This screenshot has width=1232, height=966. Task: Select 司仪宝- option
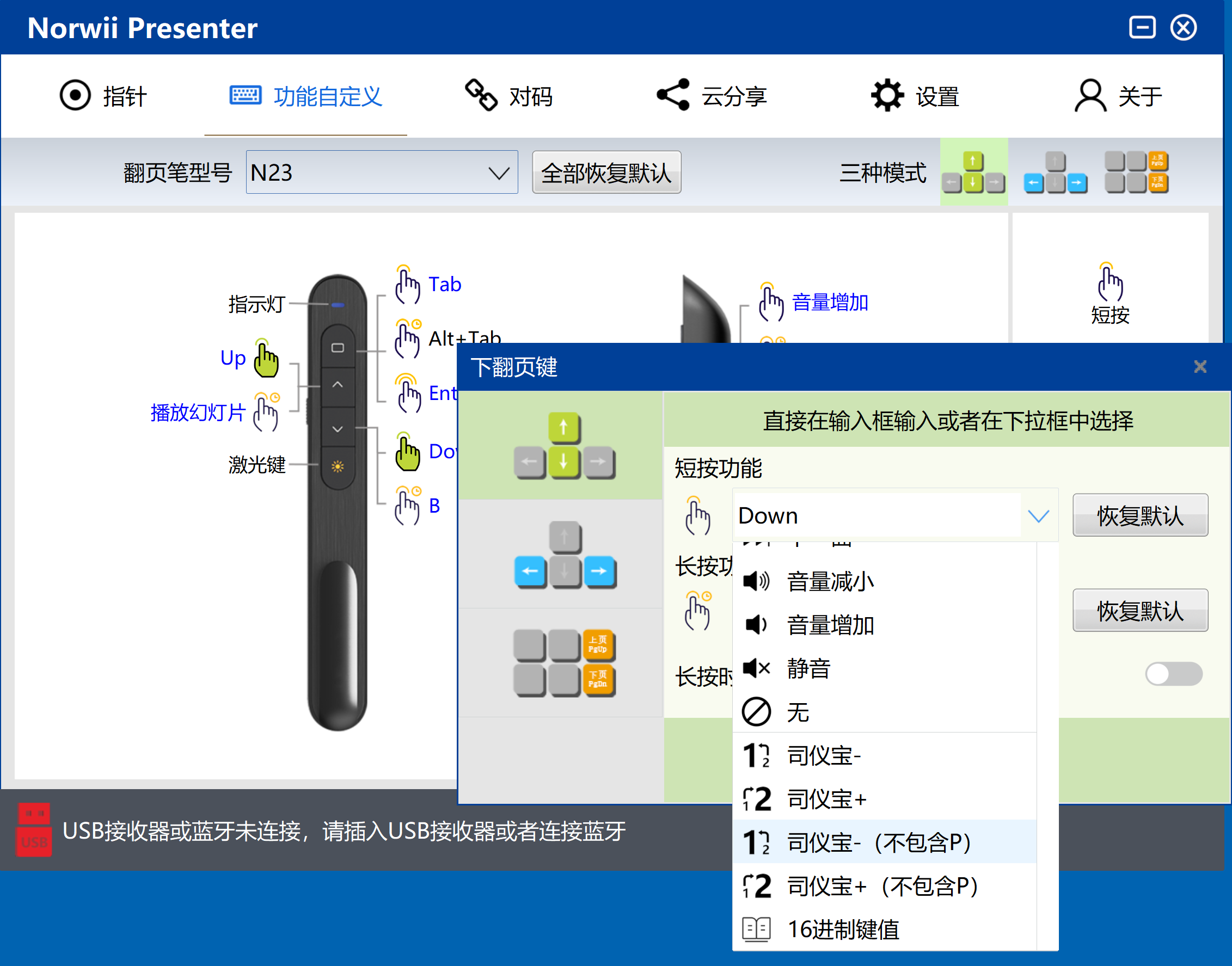point(885,755)
